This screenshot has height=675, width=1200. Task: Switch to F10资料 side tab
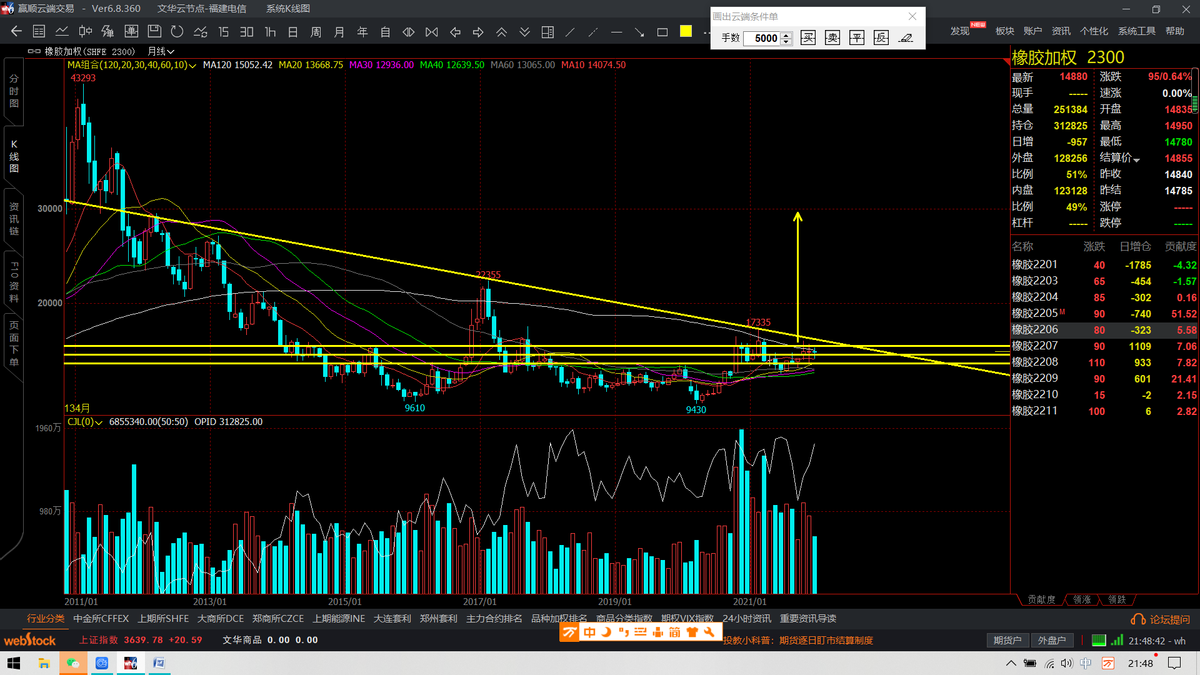13,282
